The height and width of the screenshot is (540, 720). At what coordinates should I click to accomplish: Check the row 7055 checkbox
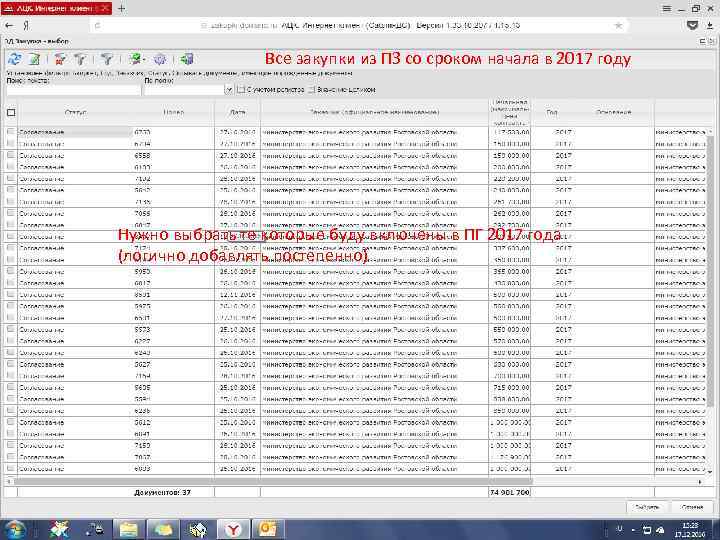(11, 213)
